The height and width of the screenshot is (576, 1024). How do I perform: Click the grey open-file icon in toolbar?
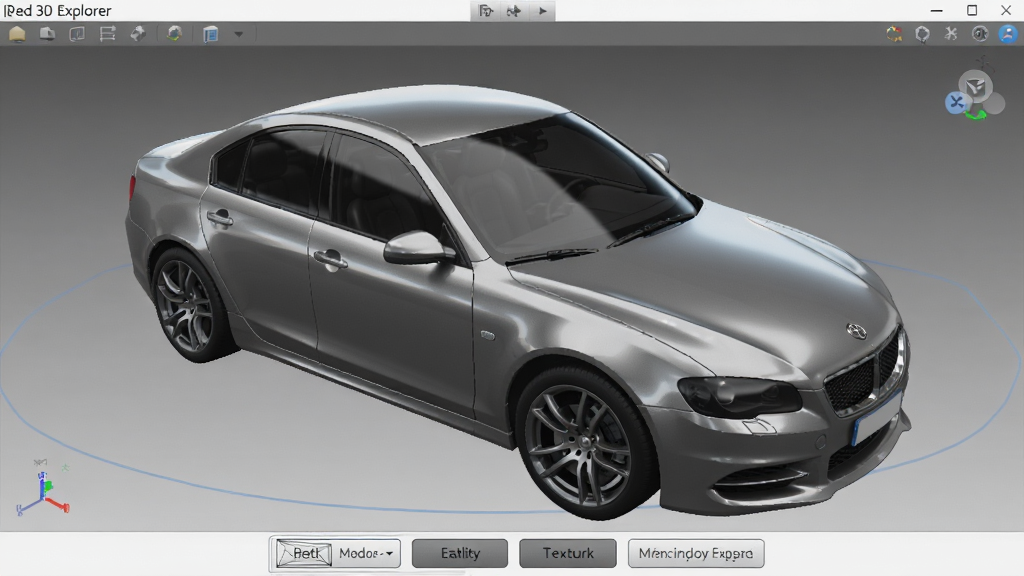47,34
